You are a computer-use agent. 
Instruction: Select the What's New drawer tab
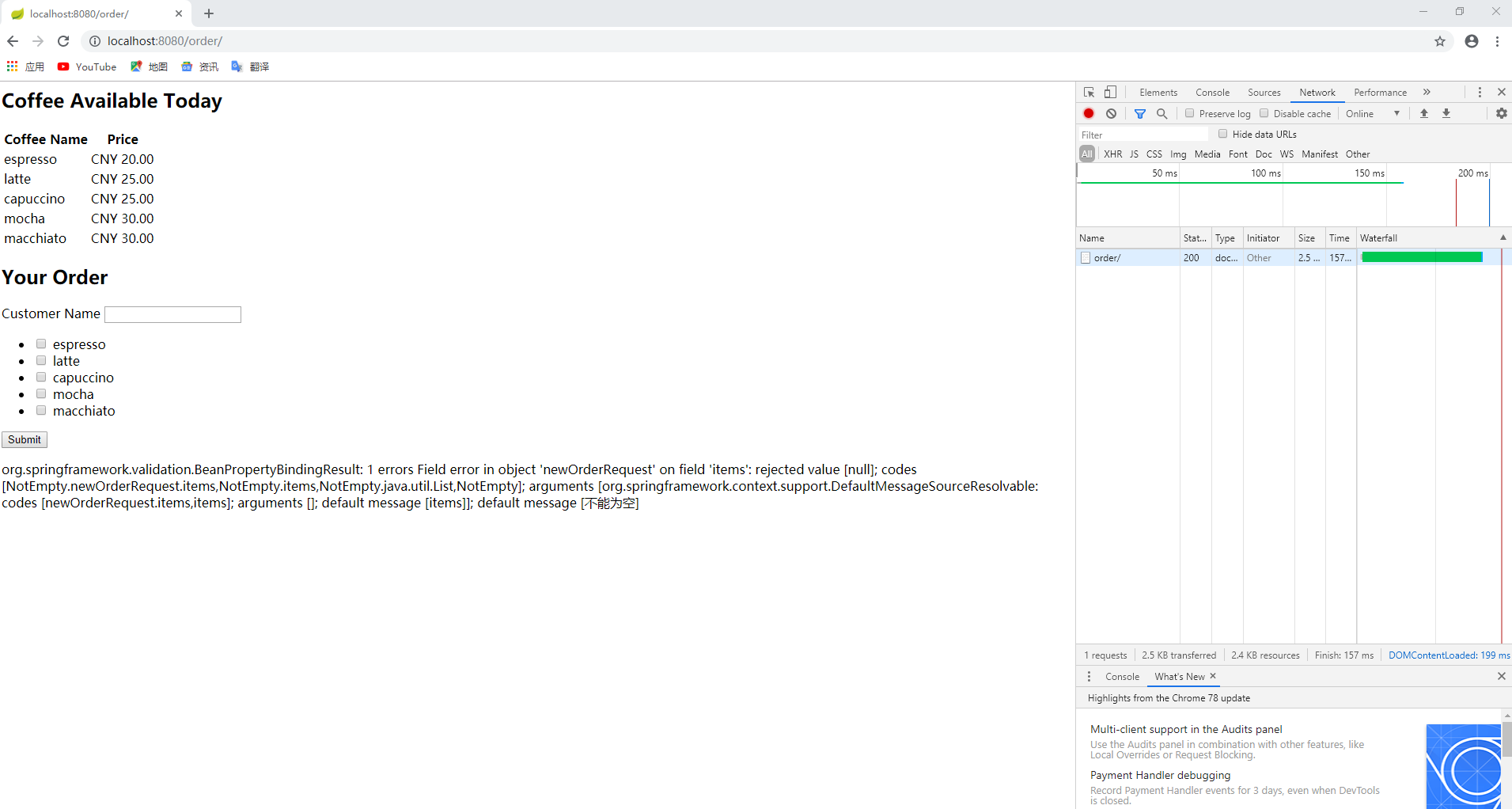[1179, 676]
